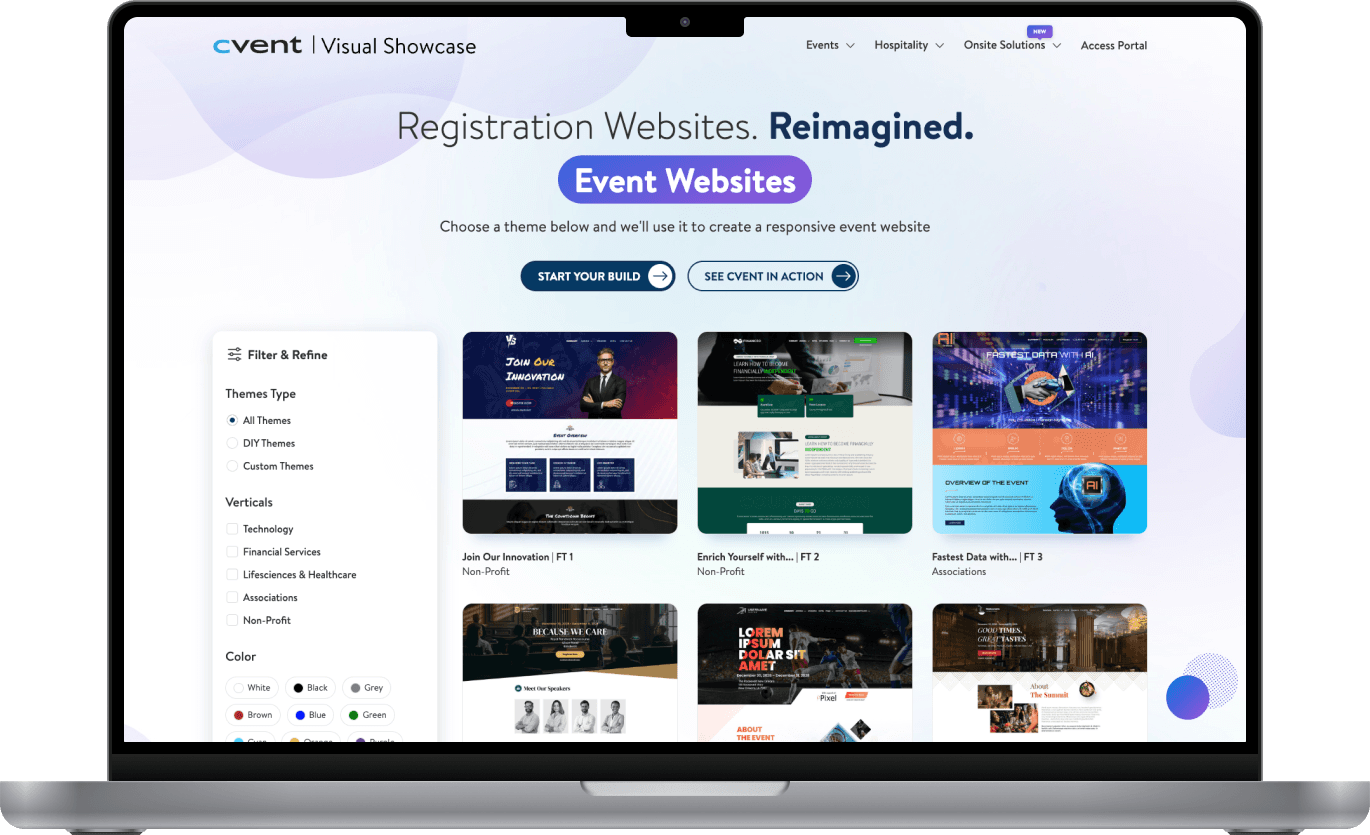This screenshot has height=835, width=1370.
Task: Click the 'Color' heading
Action: tap(241, 657)
